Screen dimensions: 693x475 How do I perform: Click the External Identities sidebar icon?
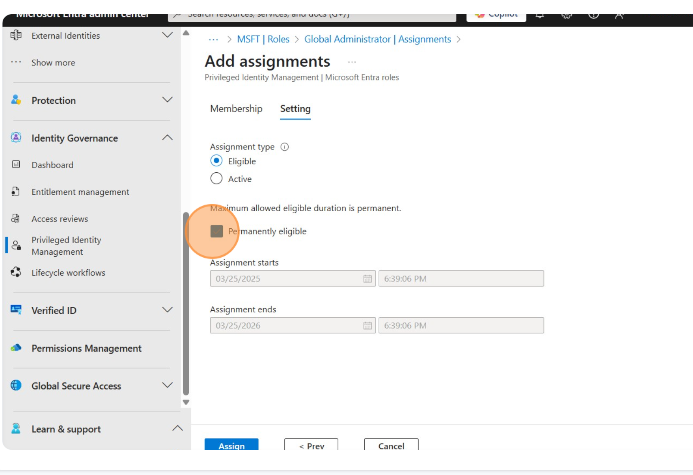click(16, 35)
